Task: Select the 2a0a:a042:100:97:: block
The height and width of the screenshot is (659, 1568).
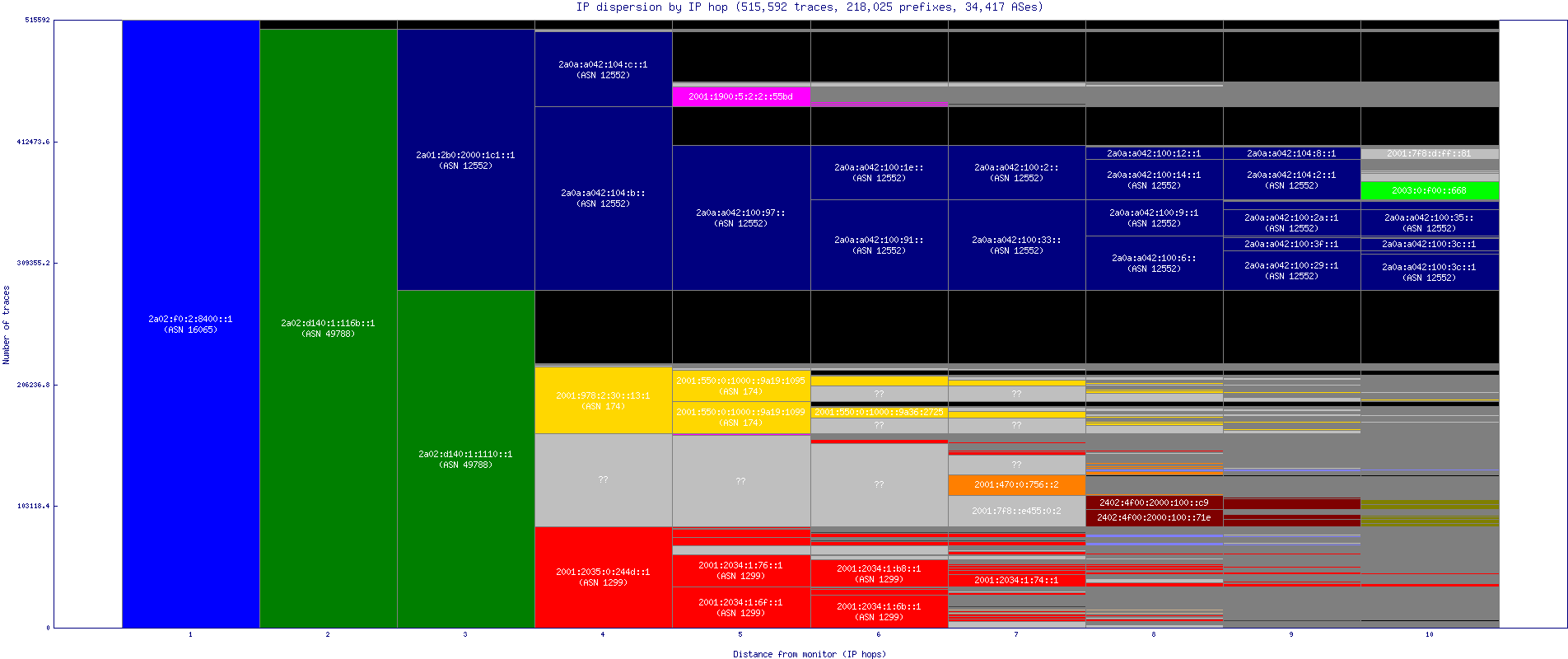Action: (x=741, y=217)
